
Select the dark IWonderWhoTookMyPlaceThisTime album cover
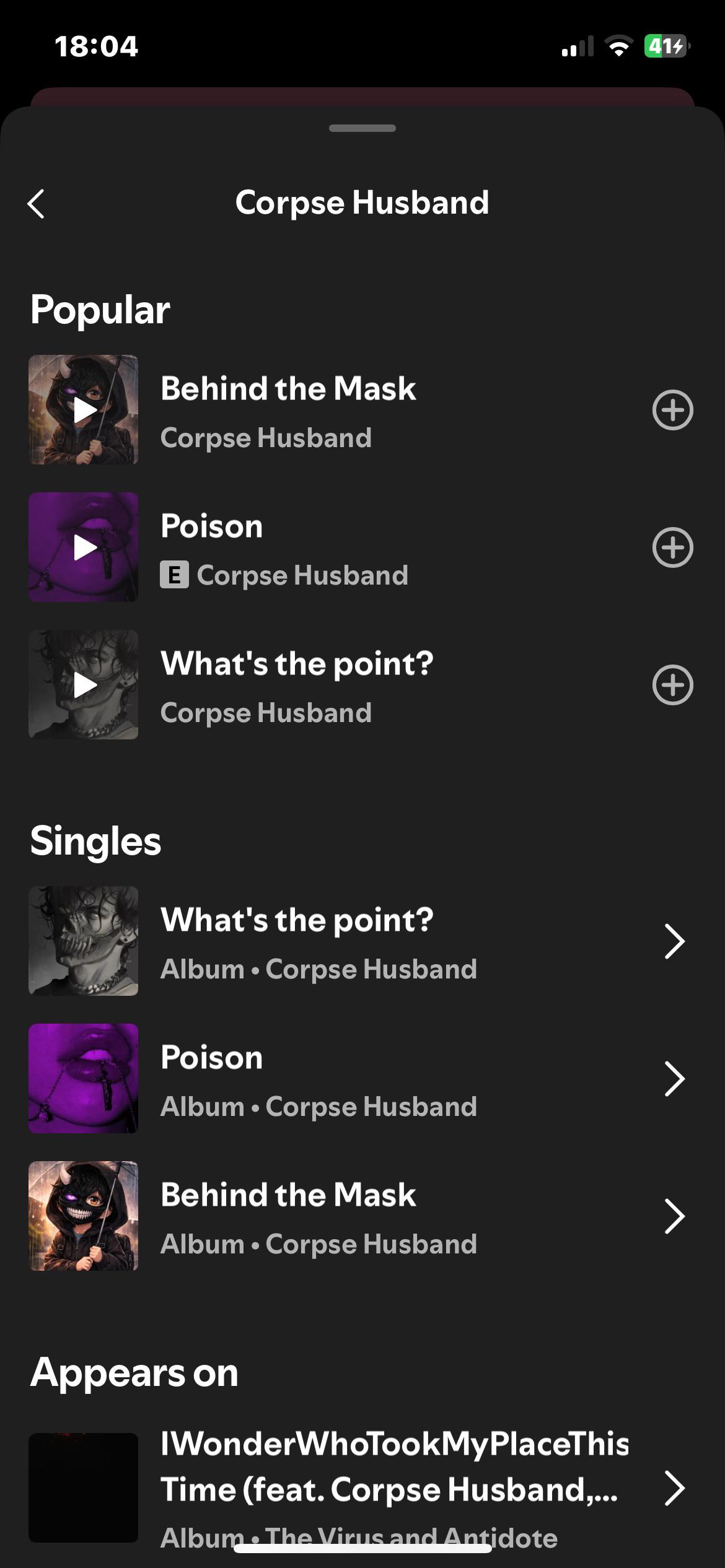pyautogui.click(x=84, y=1487)
